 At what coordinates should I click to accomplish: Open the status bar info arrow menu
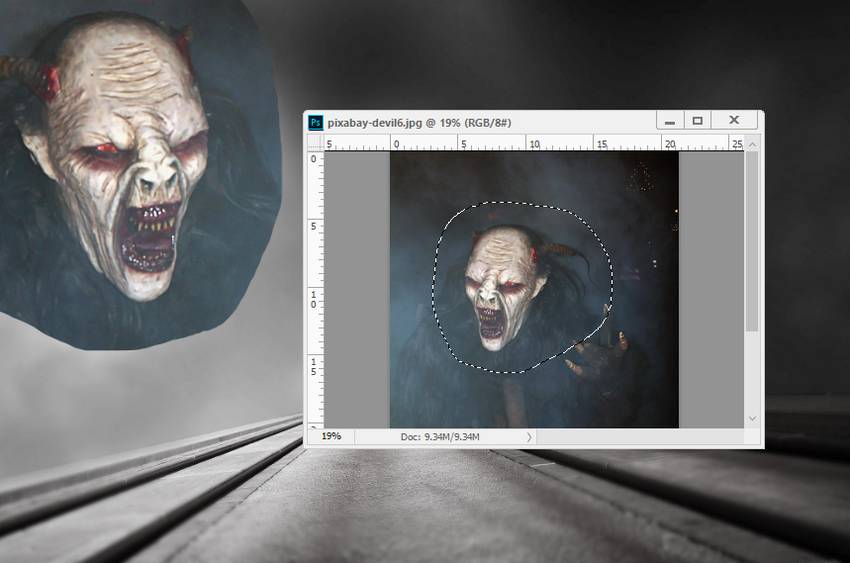tap(529, 437)
